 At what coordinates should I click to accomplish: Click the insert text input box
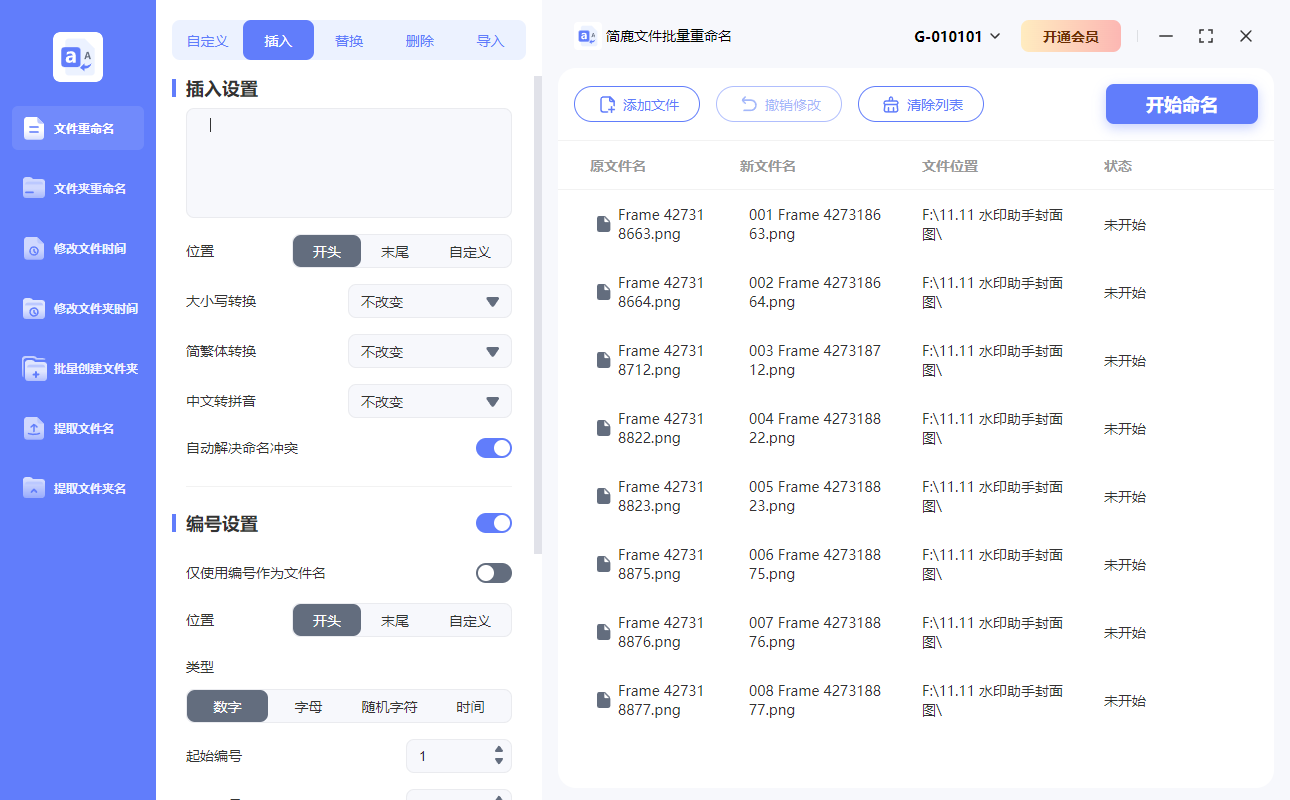349,163
